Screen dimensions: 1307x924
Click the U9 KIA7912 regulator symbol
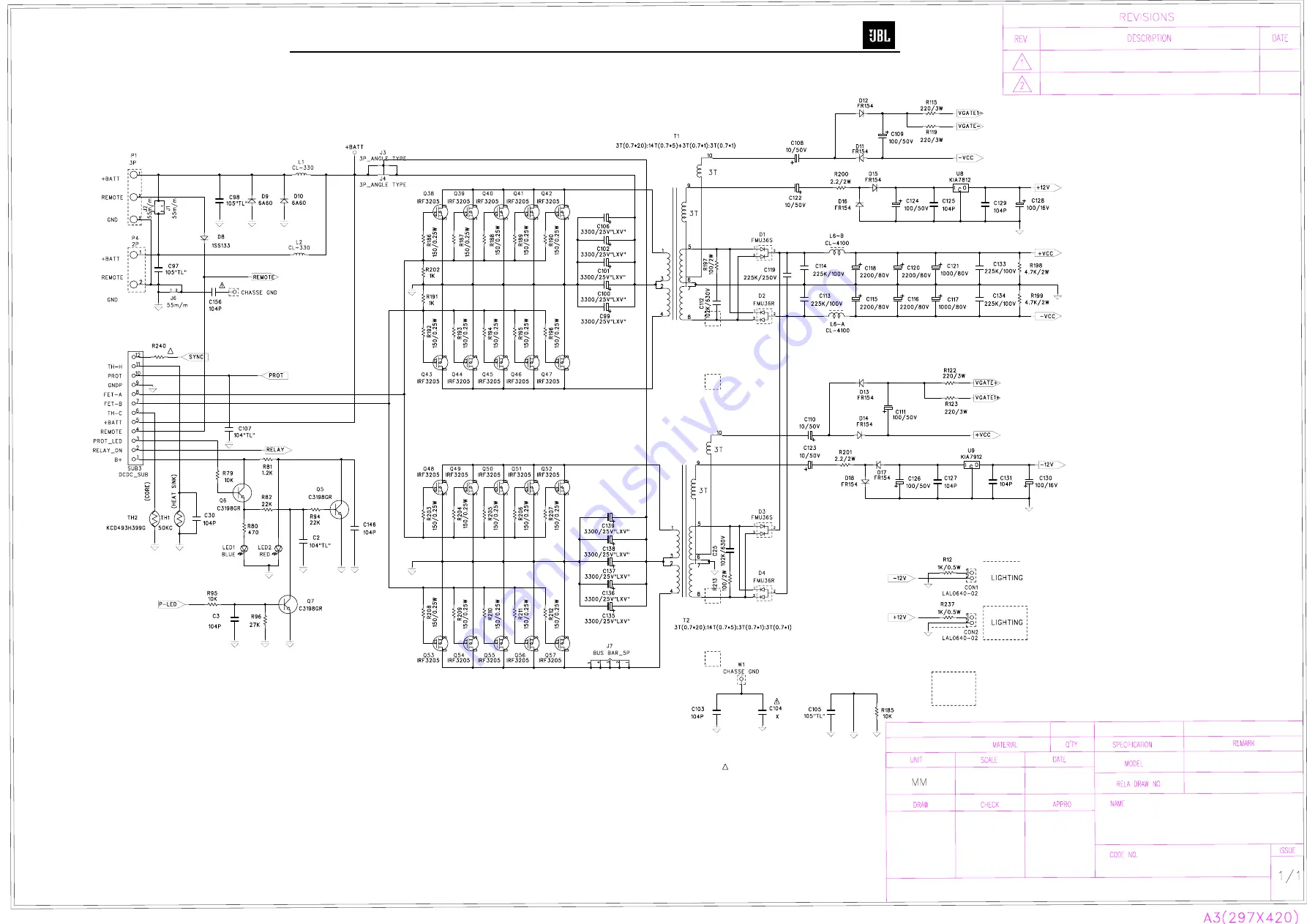[972, 465]
